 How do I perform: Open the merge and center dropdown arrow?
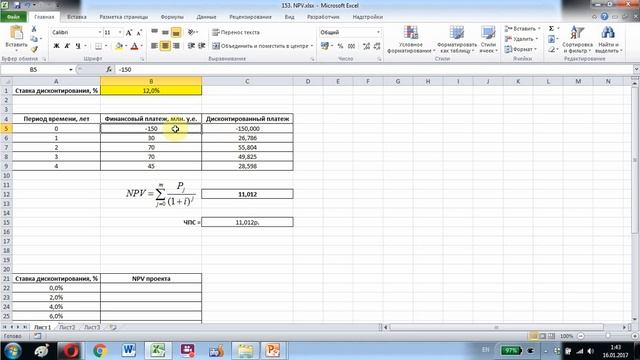pos(312,46)
